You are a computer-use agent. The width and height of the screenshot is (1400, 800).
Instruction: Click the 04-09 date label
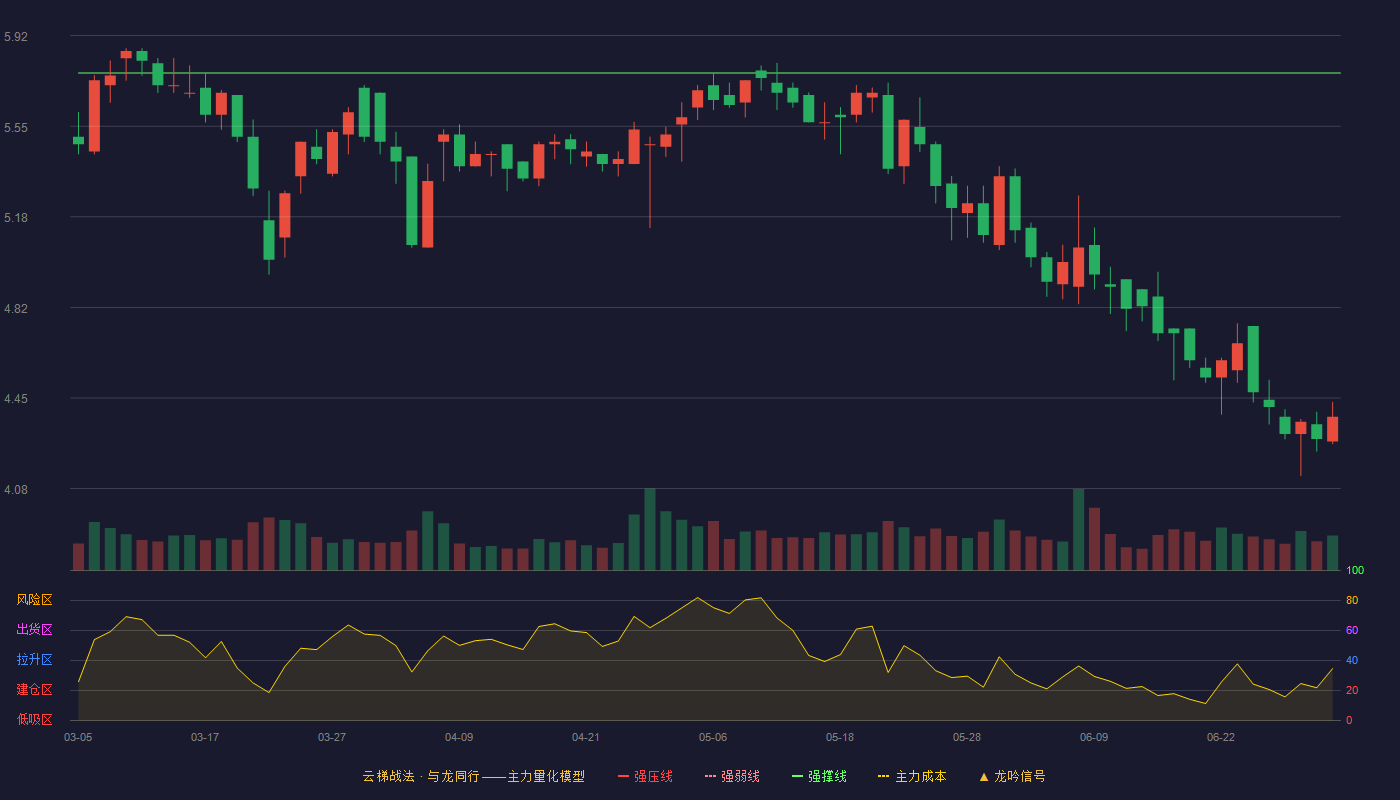point(459,737)
